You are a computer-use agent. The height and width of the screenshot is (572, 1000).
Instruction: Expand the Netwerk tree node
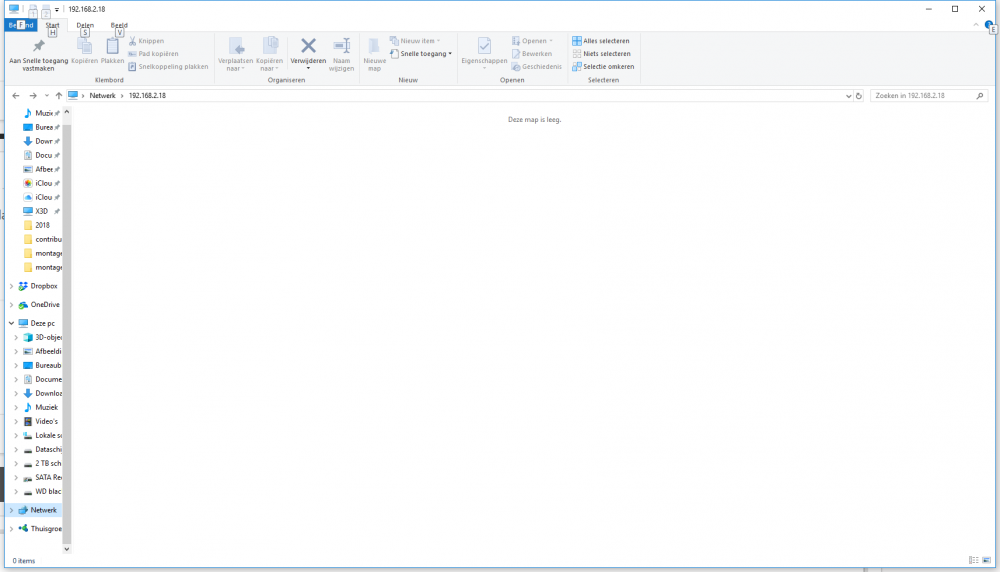[11, 510]
